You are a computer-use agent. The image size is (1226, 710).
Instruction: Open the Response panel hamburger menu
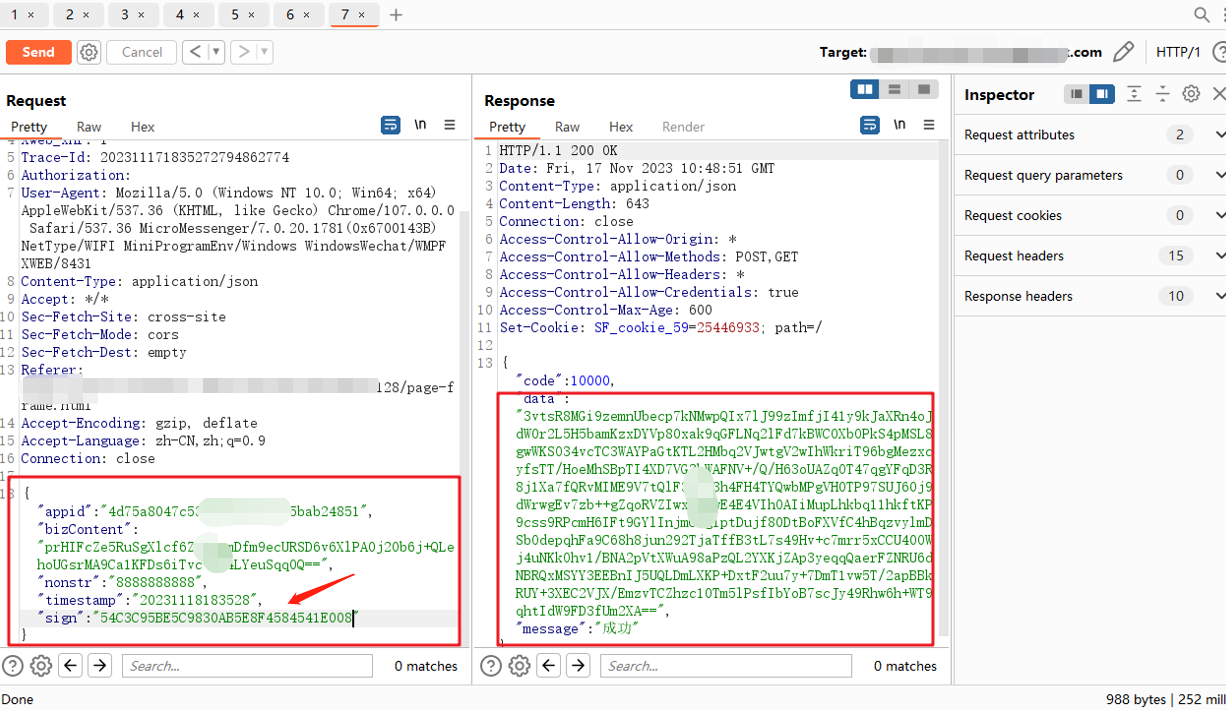pyautogui.click(x=929, y=125)
